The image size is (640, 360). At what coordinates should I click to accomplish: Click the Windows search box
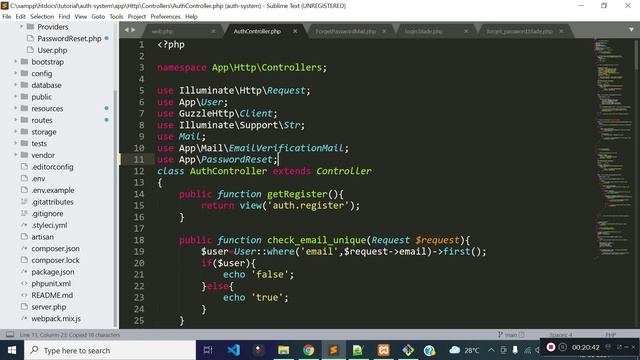pos(110,350)
